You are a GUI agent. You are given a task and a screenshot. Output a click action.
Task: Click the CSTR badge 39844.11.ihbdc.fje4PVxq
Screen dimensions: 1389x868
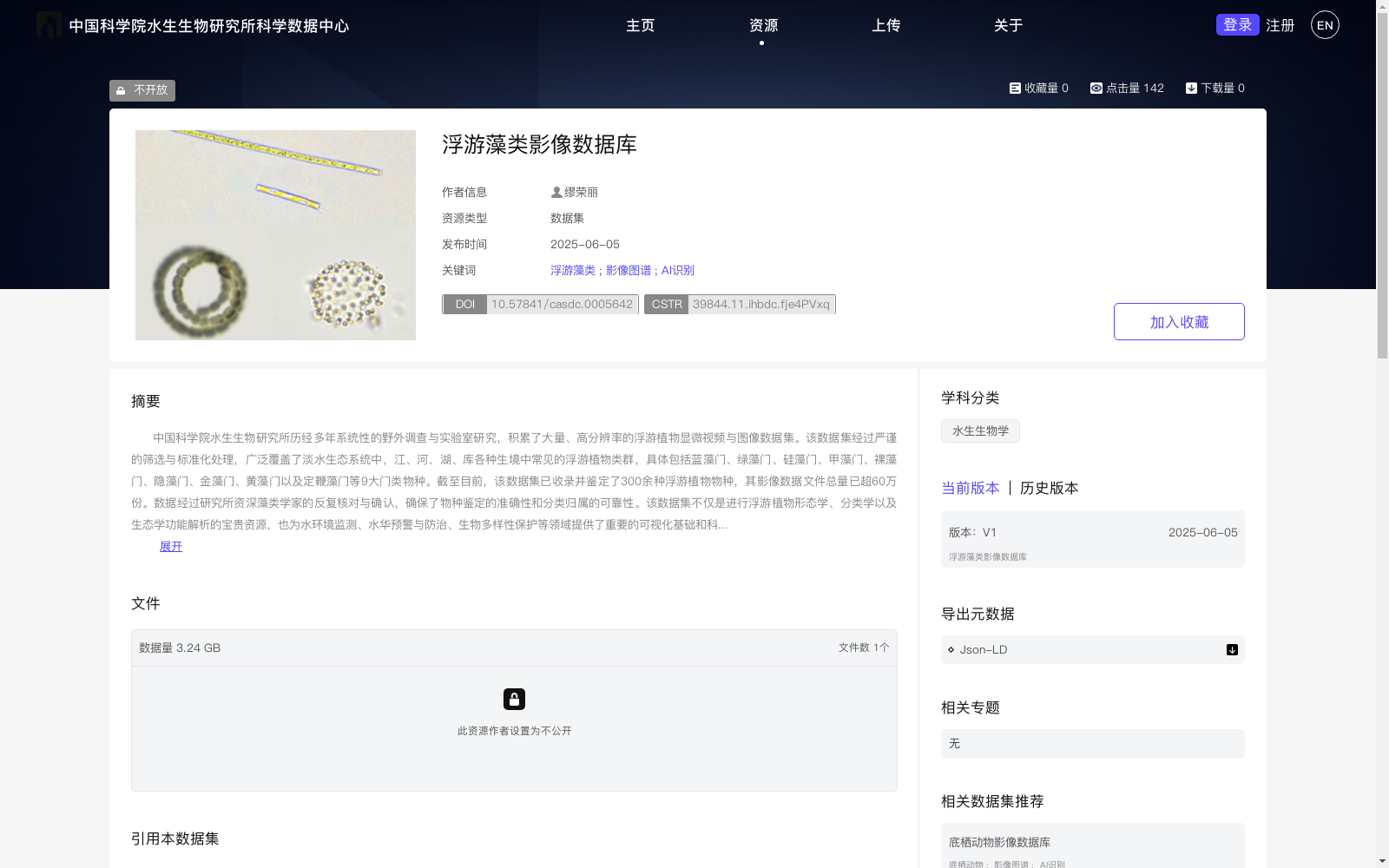click(740, 304)
